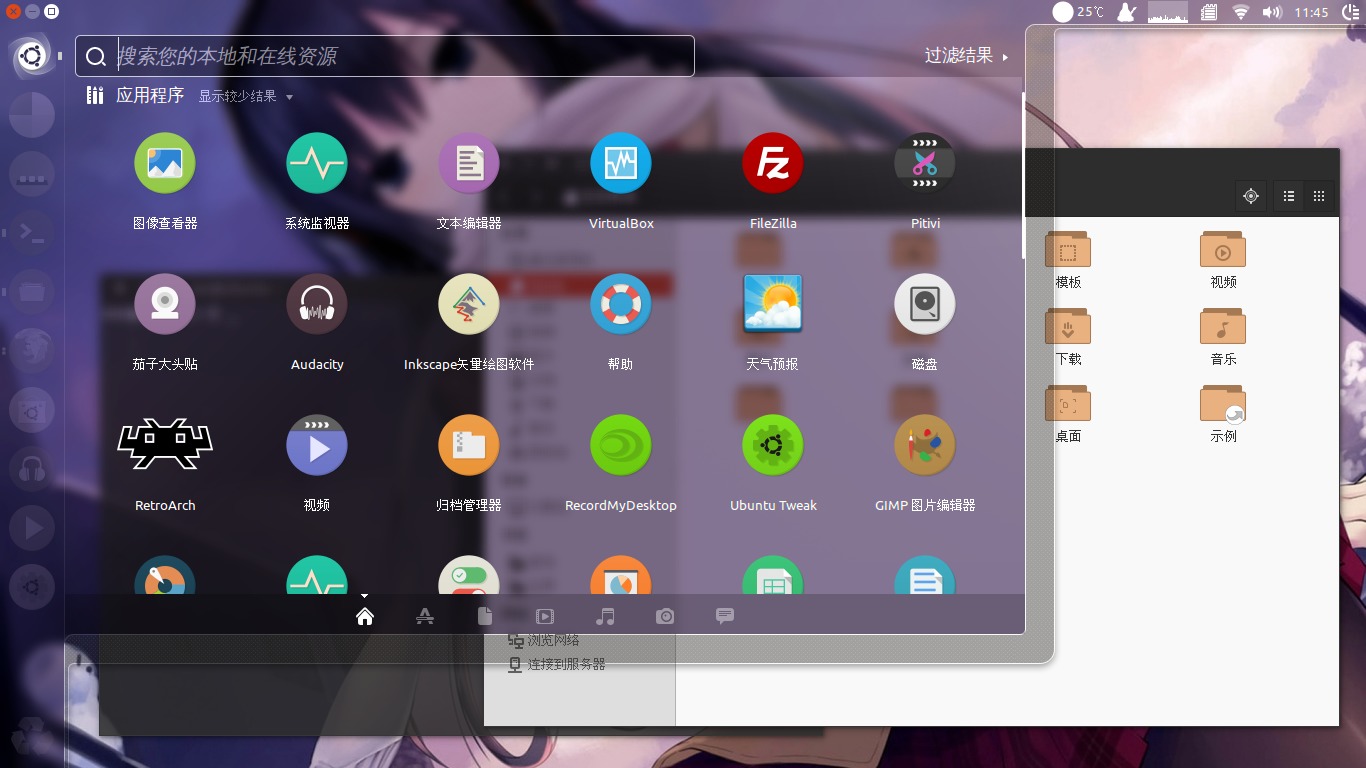Launch Audacity audio editor
Screen dimensions: 1366x768
point(317,304)
